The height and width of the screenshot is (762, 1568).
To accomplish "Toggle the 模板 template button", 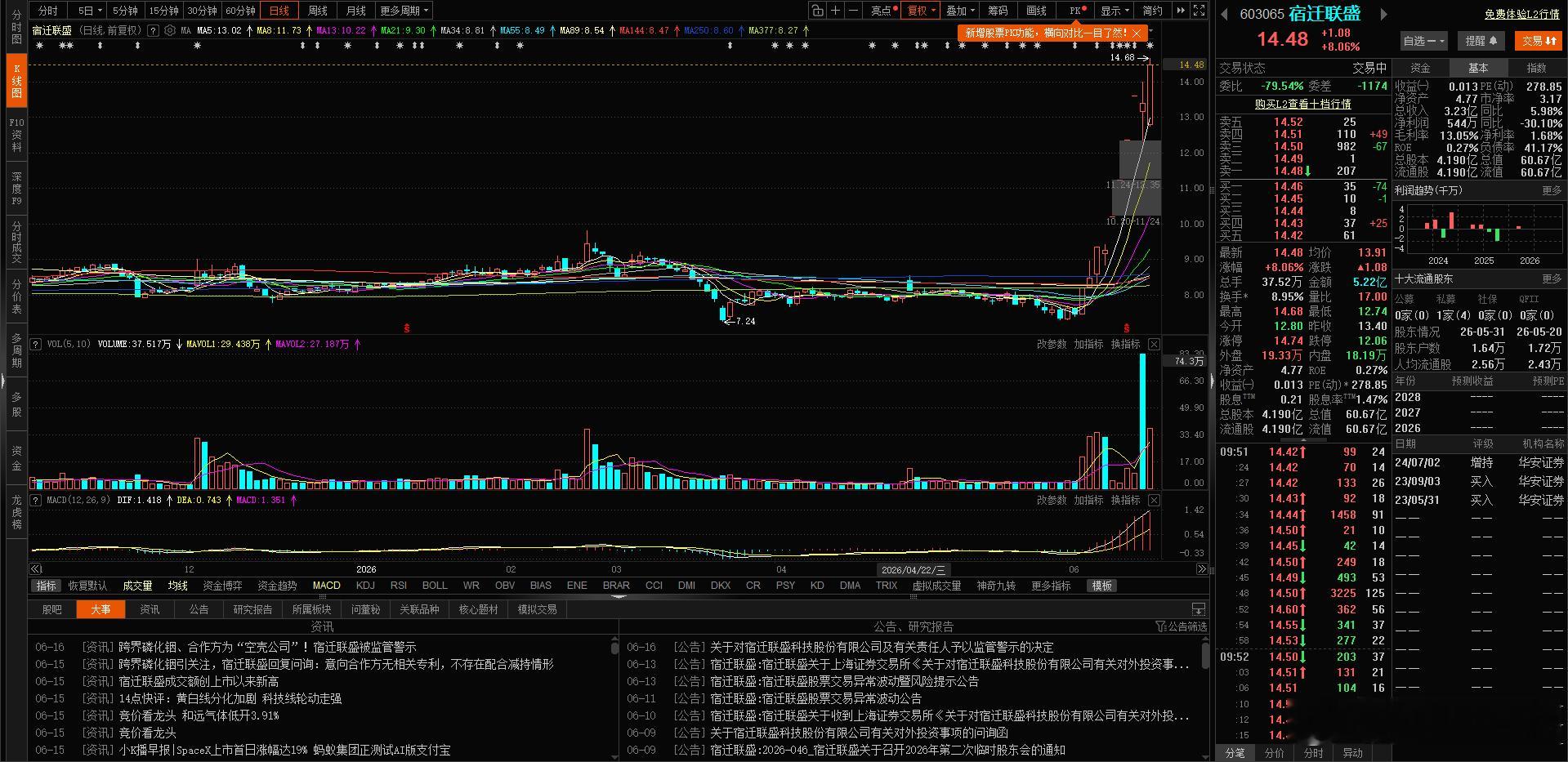I will click(1102, 586).
